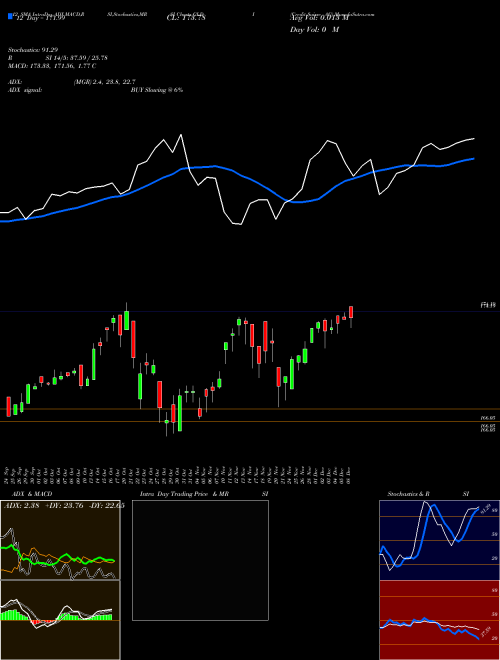
Task: Click the current price label on the right axis
Action: tap(488, 305)
